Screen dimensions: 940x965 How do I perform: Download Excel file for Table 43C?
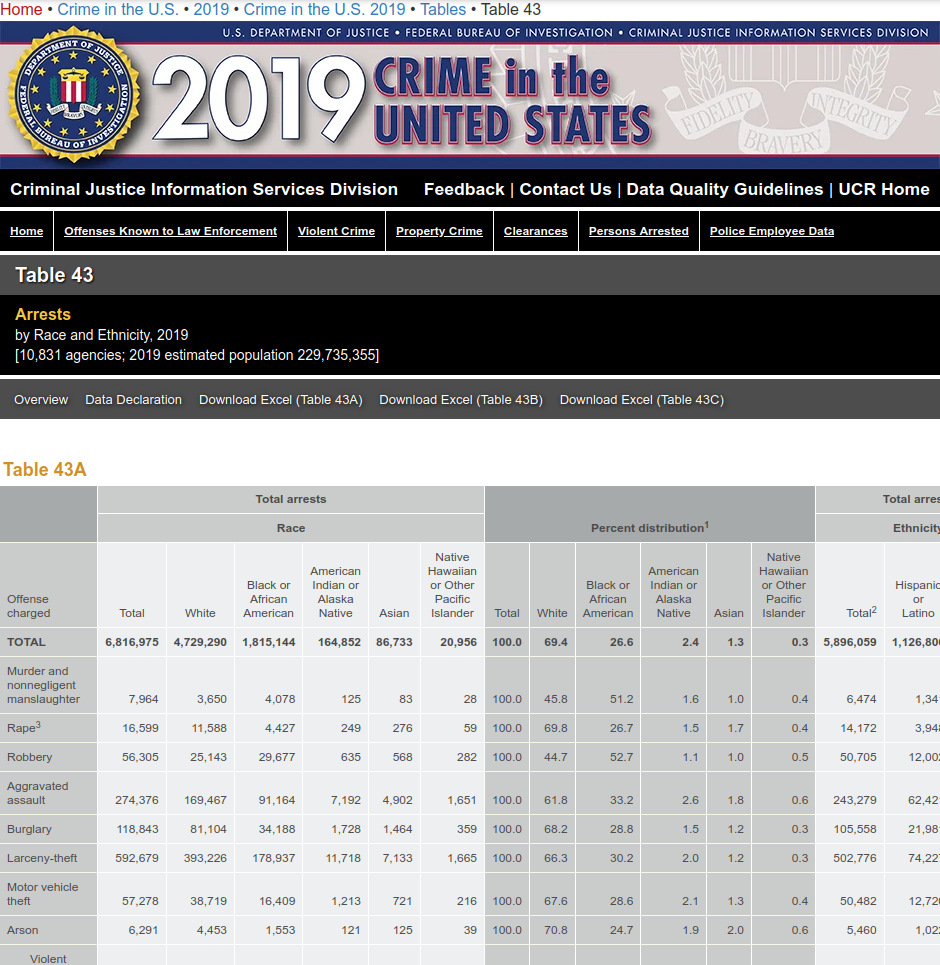640,399
